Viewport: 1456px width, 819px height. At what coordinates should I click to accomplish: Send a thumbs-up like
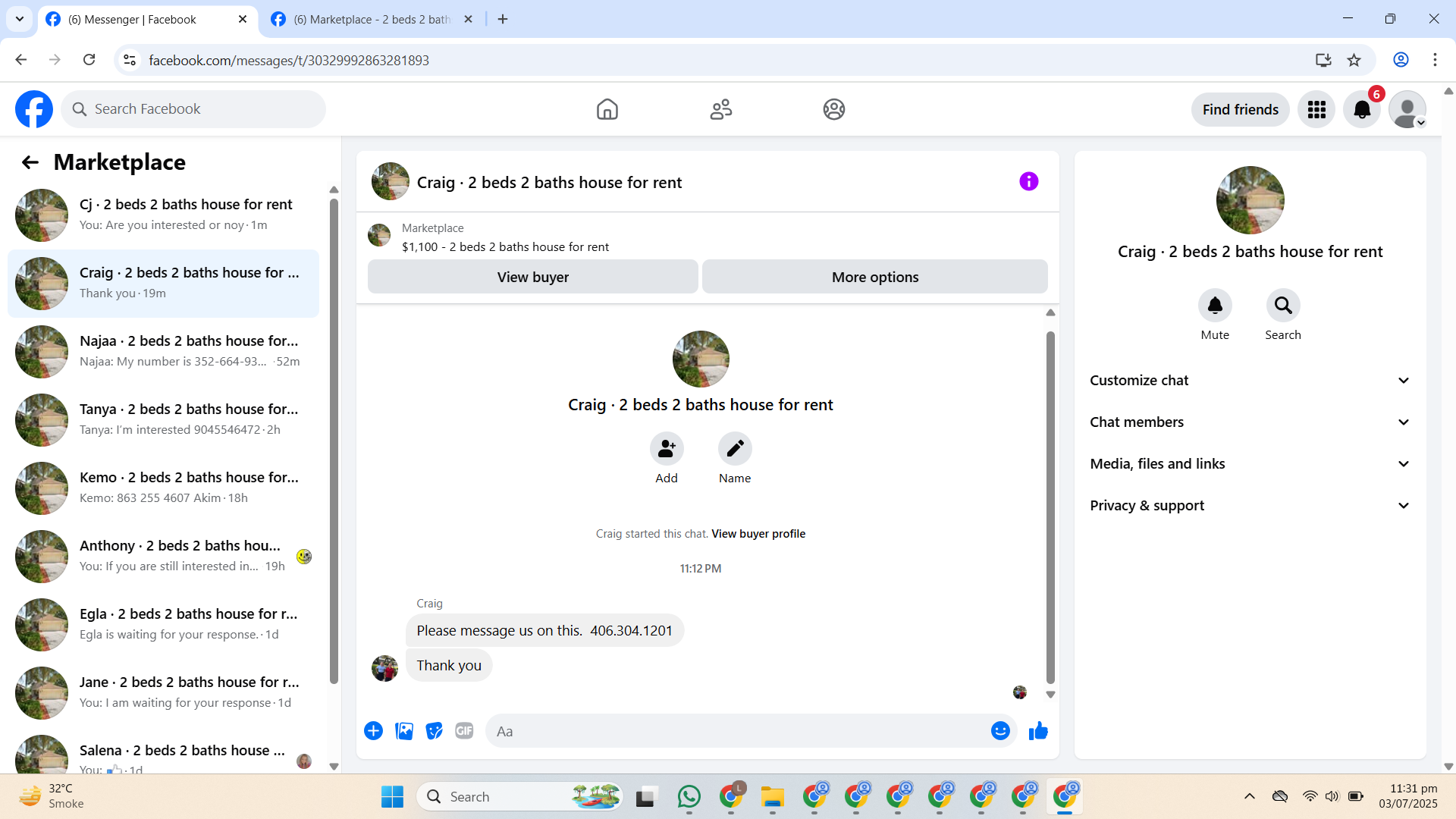click(1038, 731)
